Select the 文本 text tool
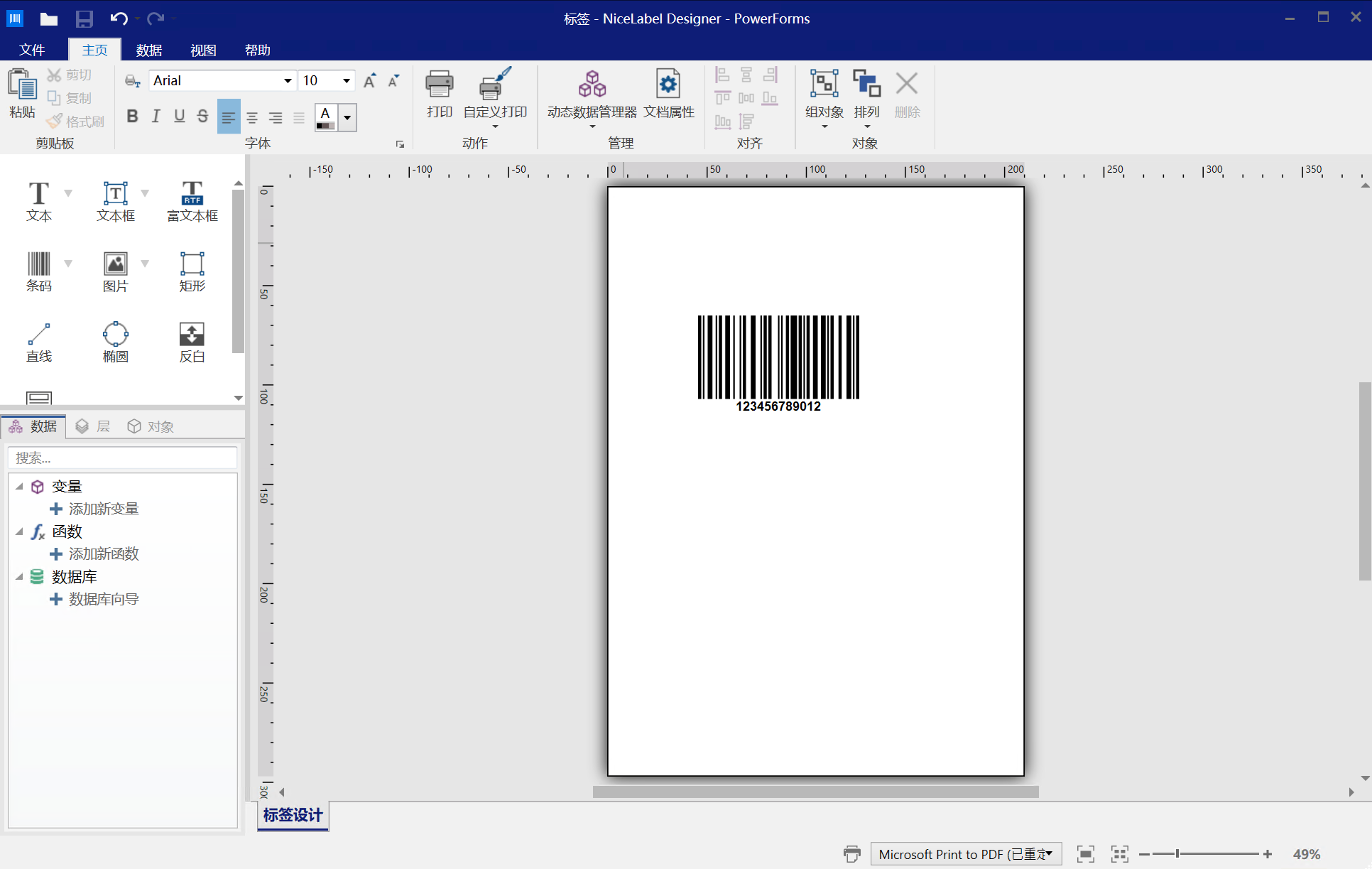The width and height of the screenshot is (1372, 869). tap(39, 201)
